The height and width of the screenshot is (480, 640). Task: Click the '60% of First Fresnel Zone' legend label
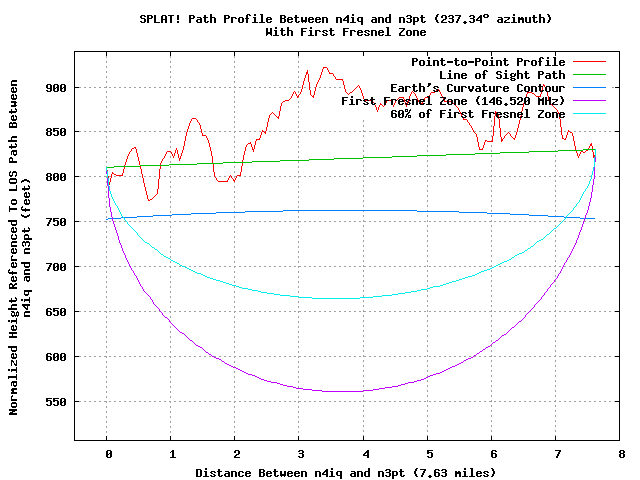[478, 114]
